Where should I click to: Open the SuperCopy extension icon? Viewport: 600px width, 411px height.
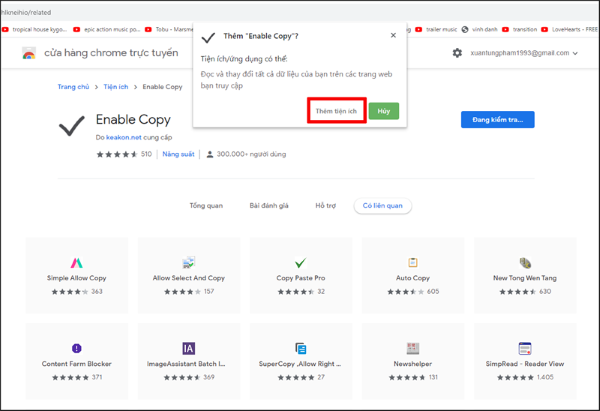299,348
